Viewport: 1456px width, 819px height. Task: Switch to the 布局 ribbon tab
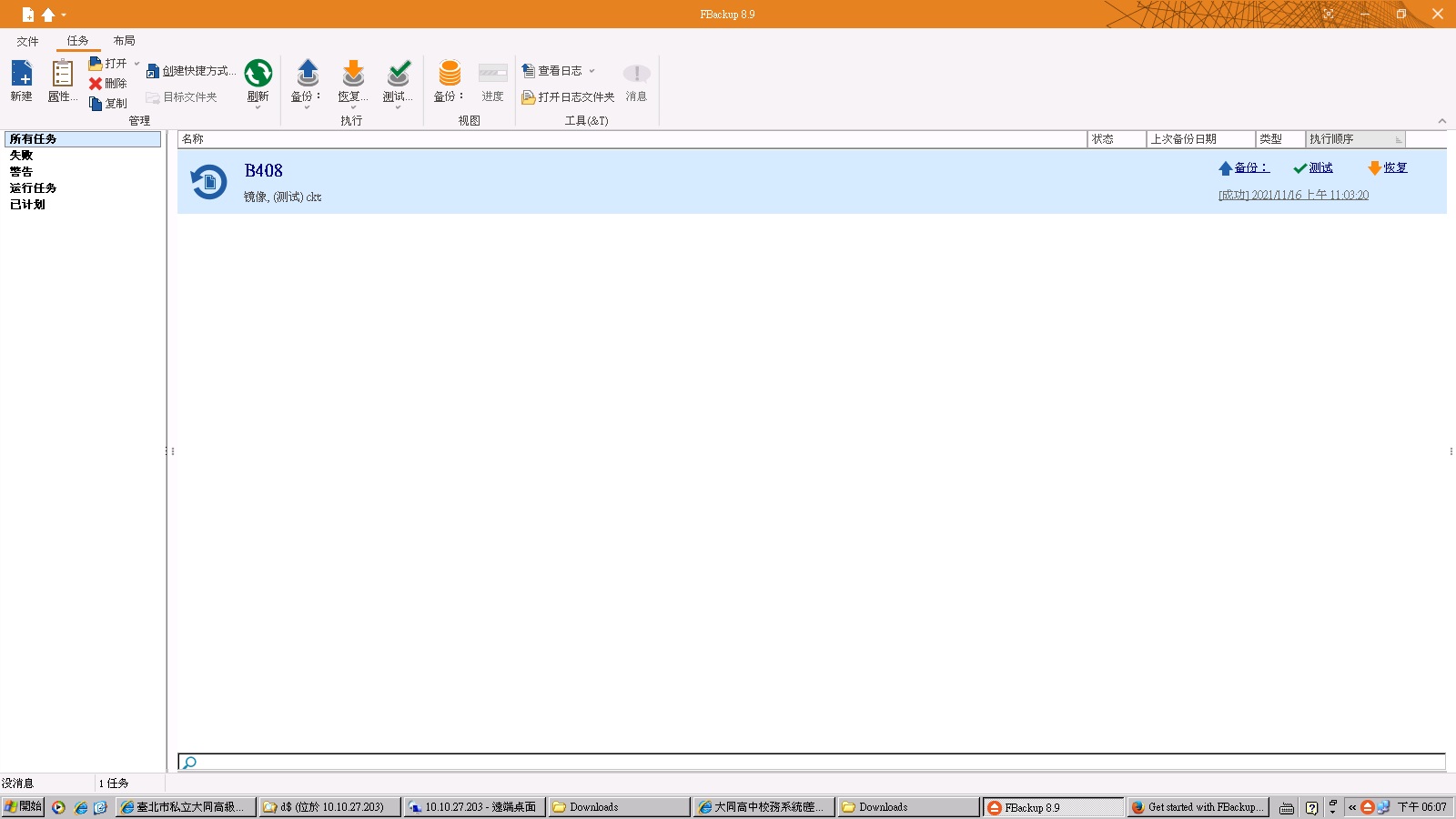tap(125, 41)
